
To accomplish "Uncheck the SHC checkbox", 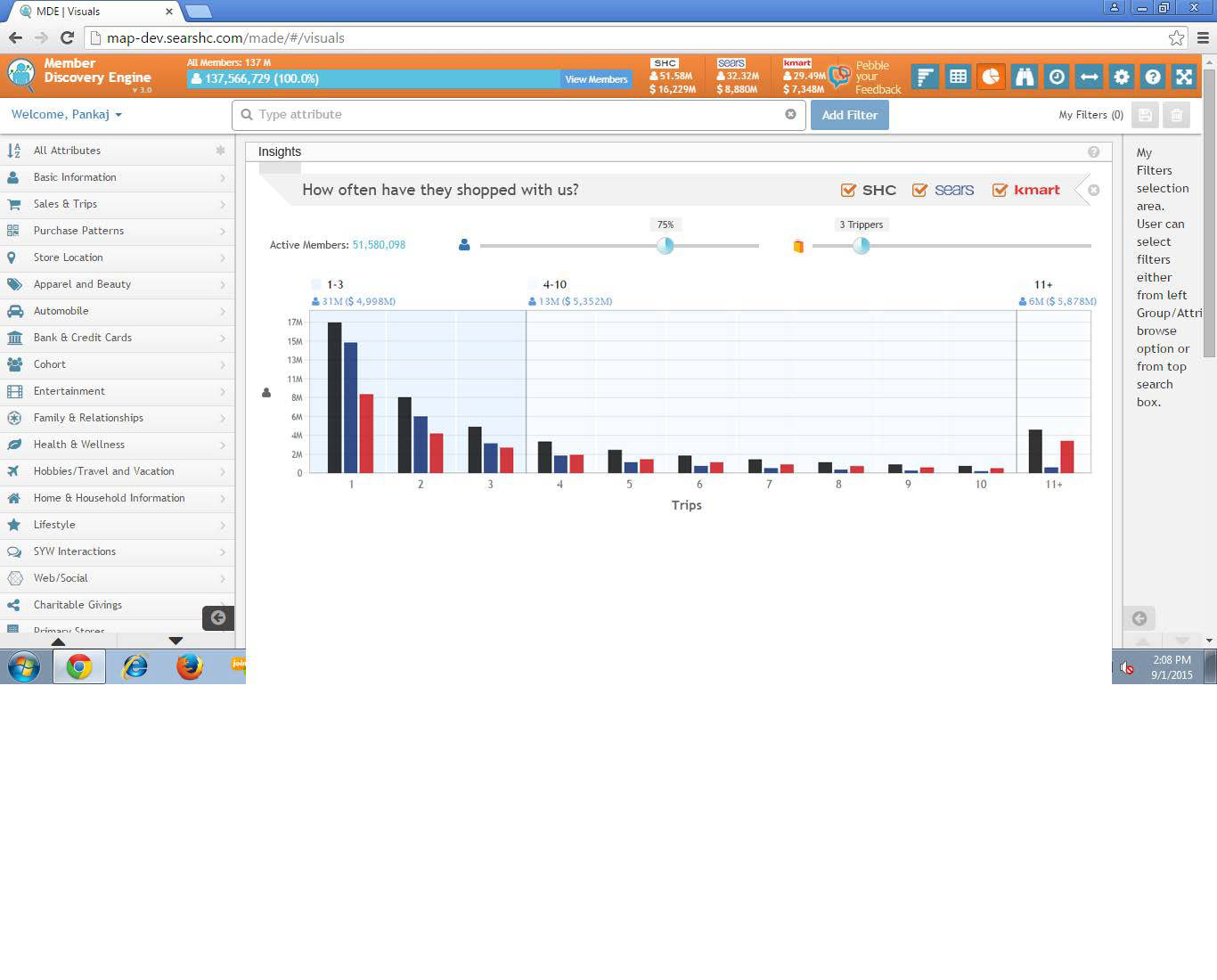I will click(x=848, y=190).
